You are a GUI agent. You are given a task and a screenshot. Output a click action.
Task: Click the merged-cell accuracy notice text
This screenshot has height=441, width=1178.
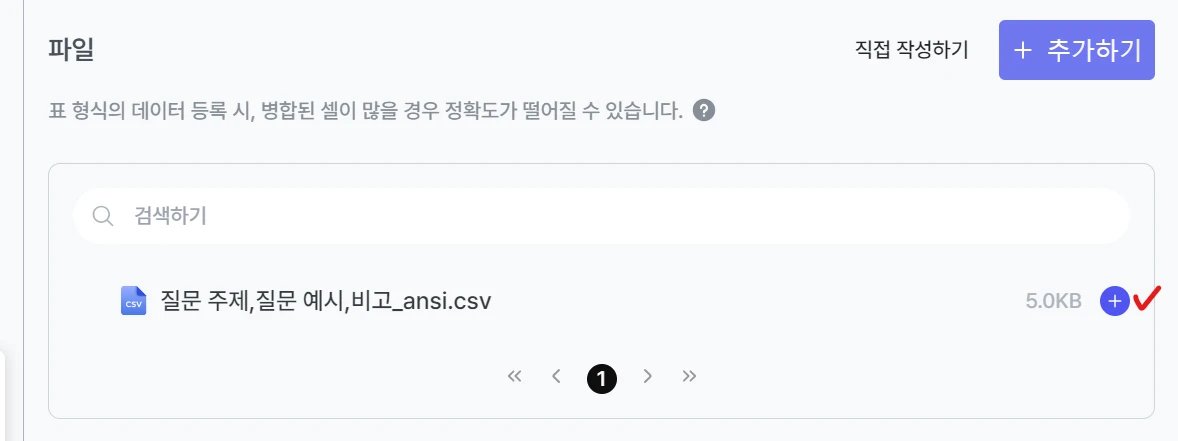coord(365,112)
